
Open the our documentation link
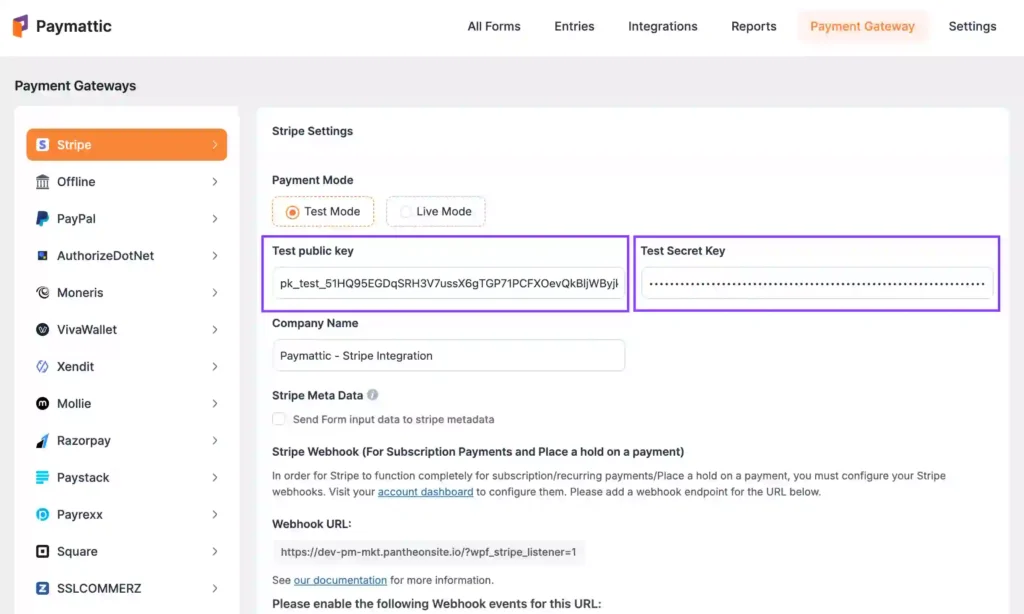coord(340,580)
